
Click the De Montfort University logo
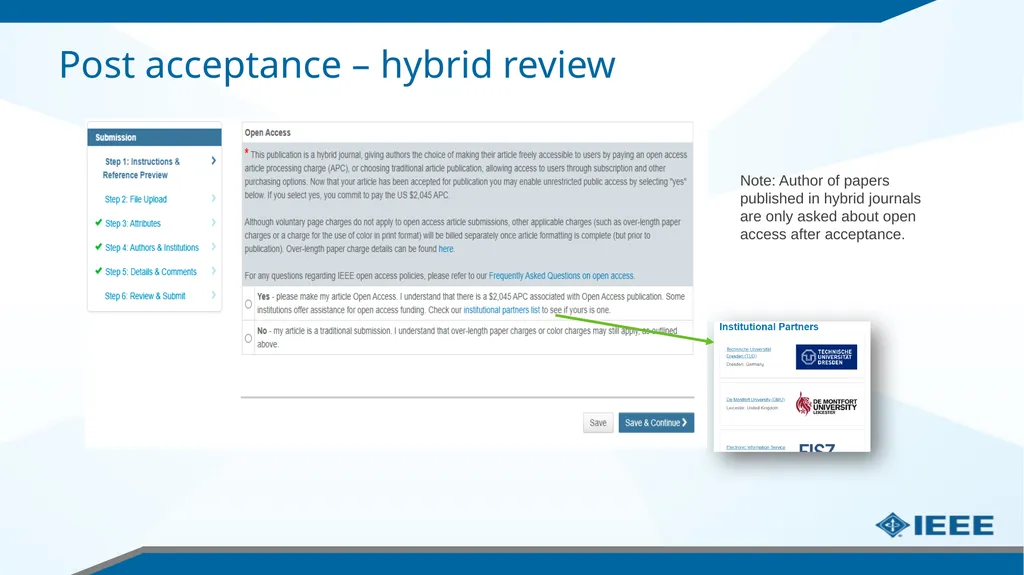(x=826, y=404)
